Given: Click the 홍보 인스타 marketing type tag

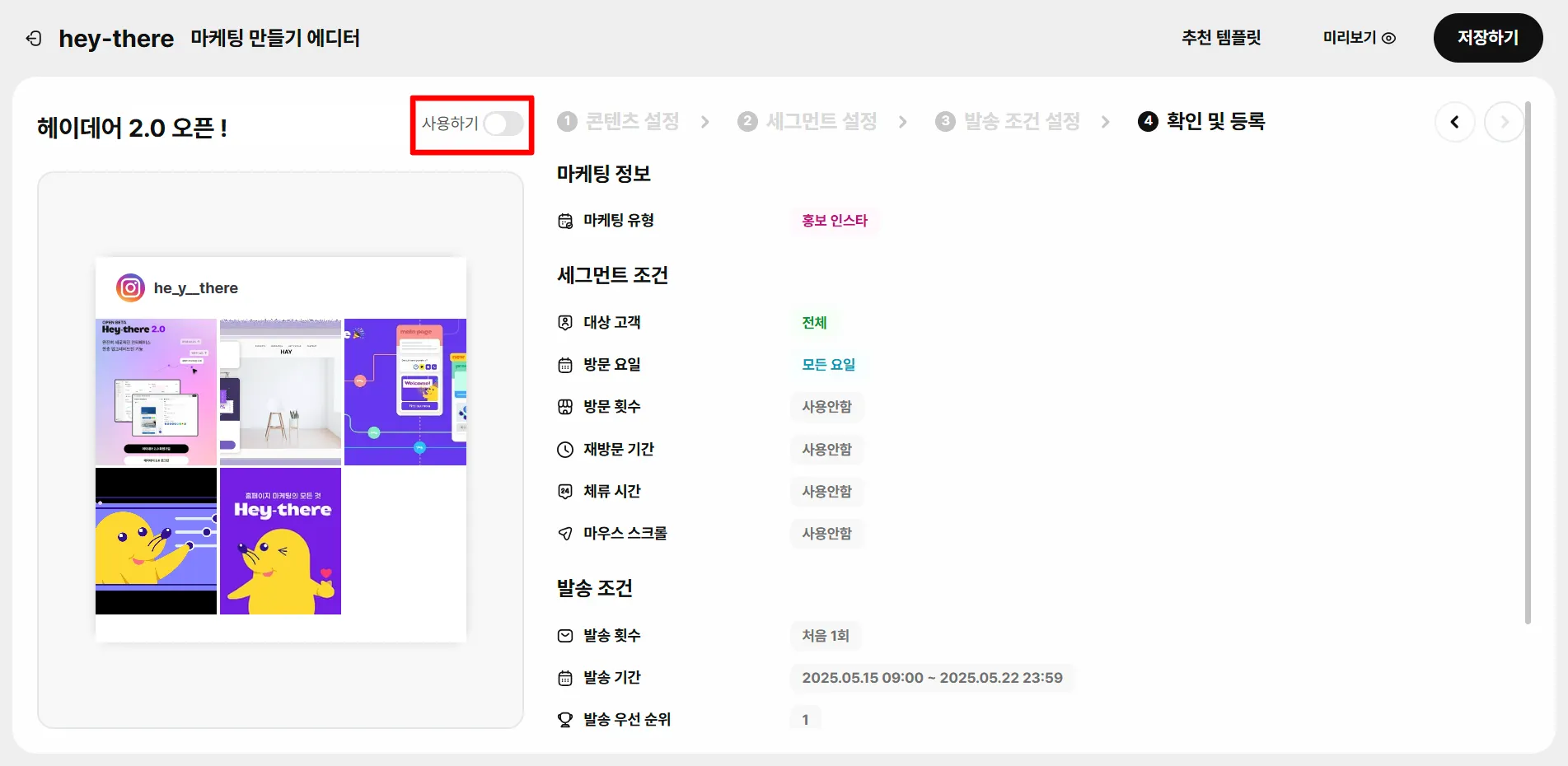Looking at the screenshot, I should pyautogui.click(x=835, y=221).
